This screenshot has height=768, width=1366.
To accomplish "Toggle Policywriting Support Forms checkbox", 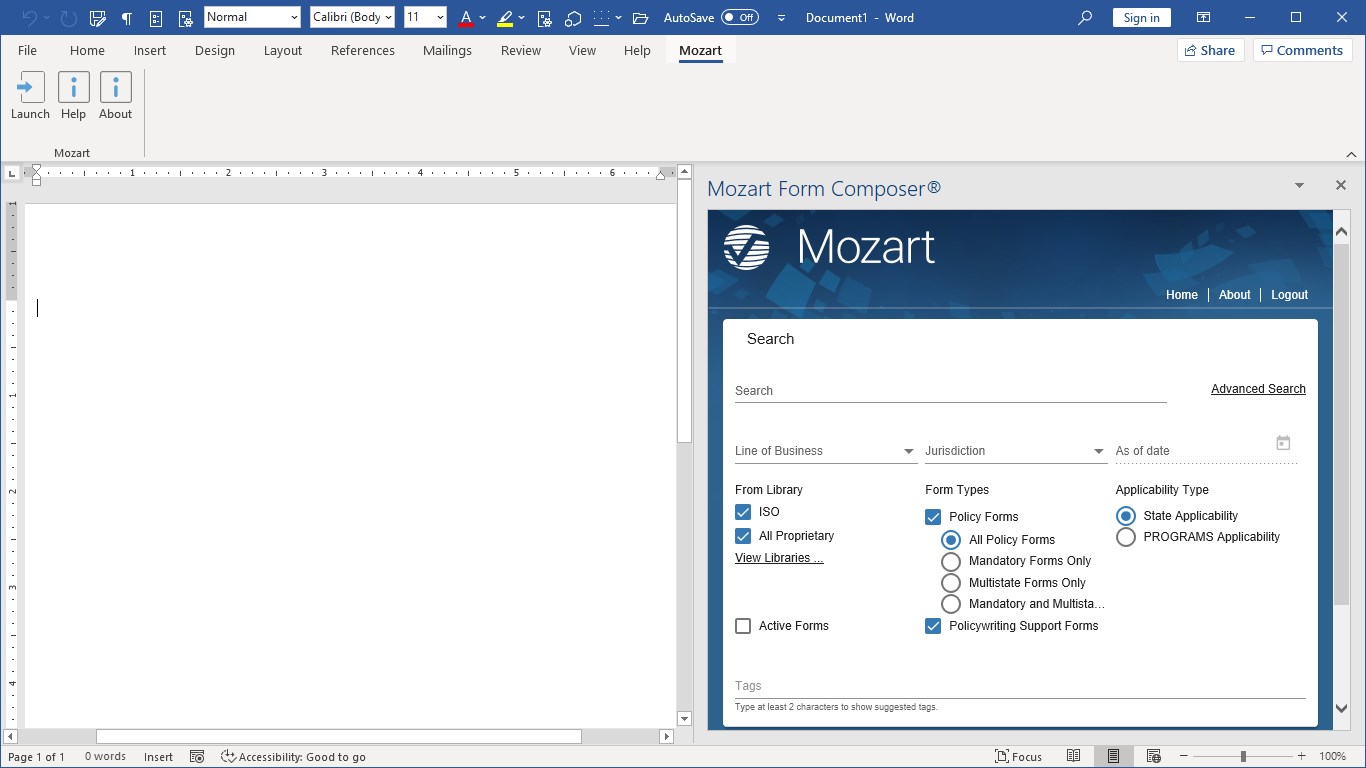I will coord(933,626).
